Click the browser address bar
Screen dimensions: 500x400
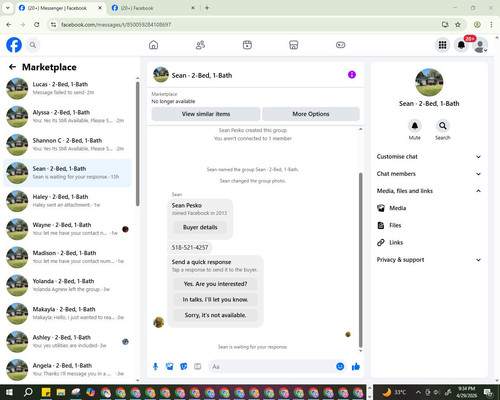[247, 24]
